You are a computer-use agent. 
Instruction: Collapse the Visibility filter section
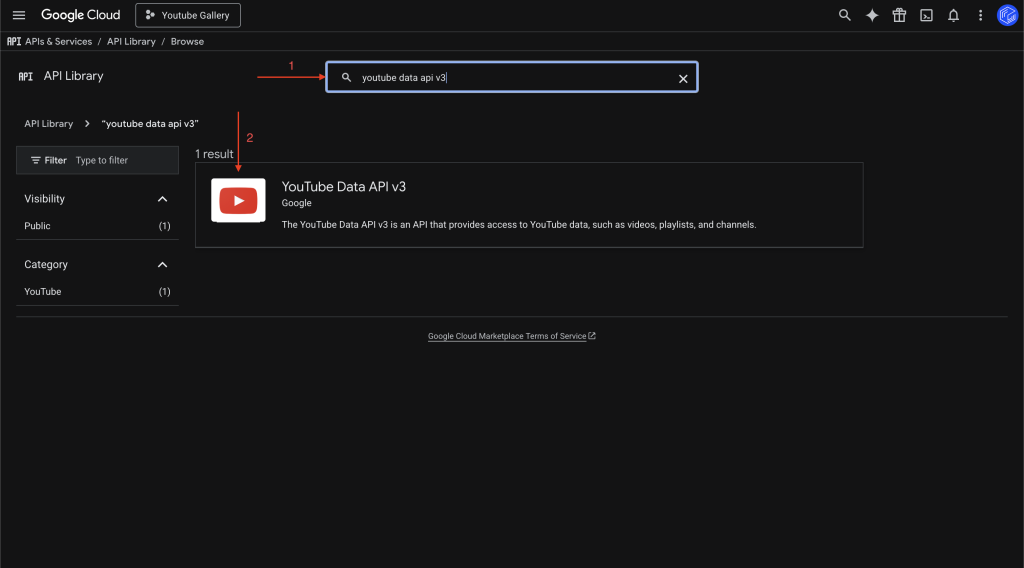[x=163, y=199]
